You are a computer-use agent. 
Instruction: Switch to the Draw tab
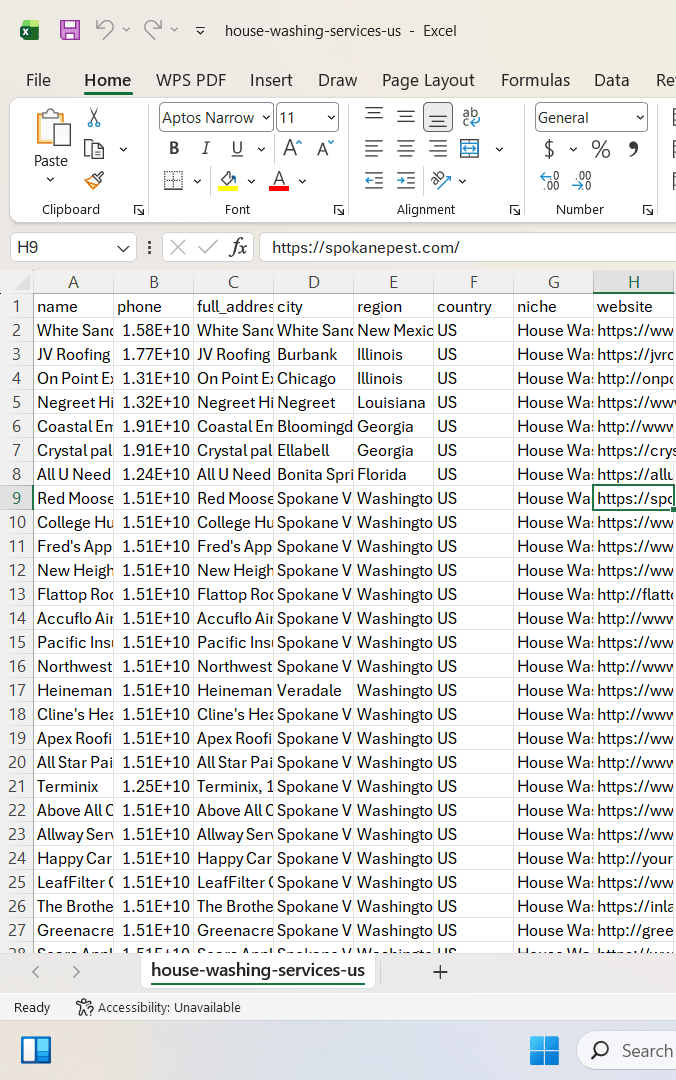pos(338,81)
